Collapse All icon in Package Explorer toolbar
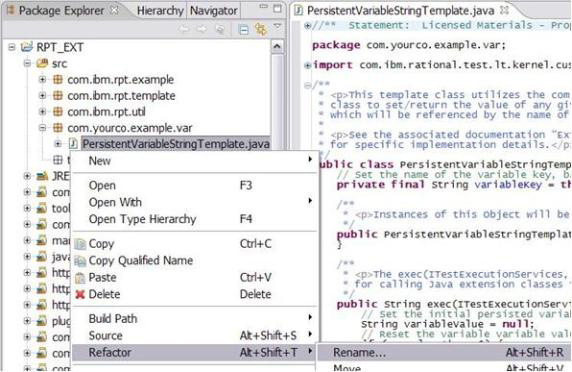The image size is (572, 372). click(x=243, y=29)
